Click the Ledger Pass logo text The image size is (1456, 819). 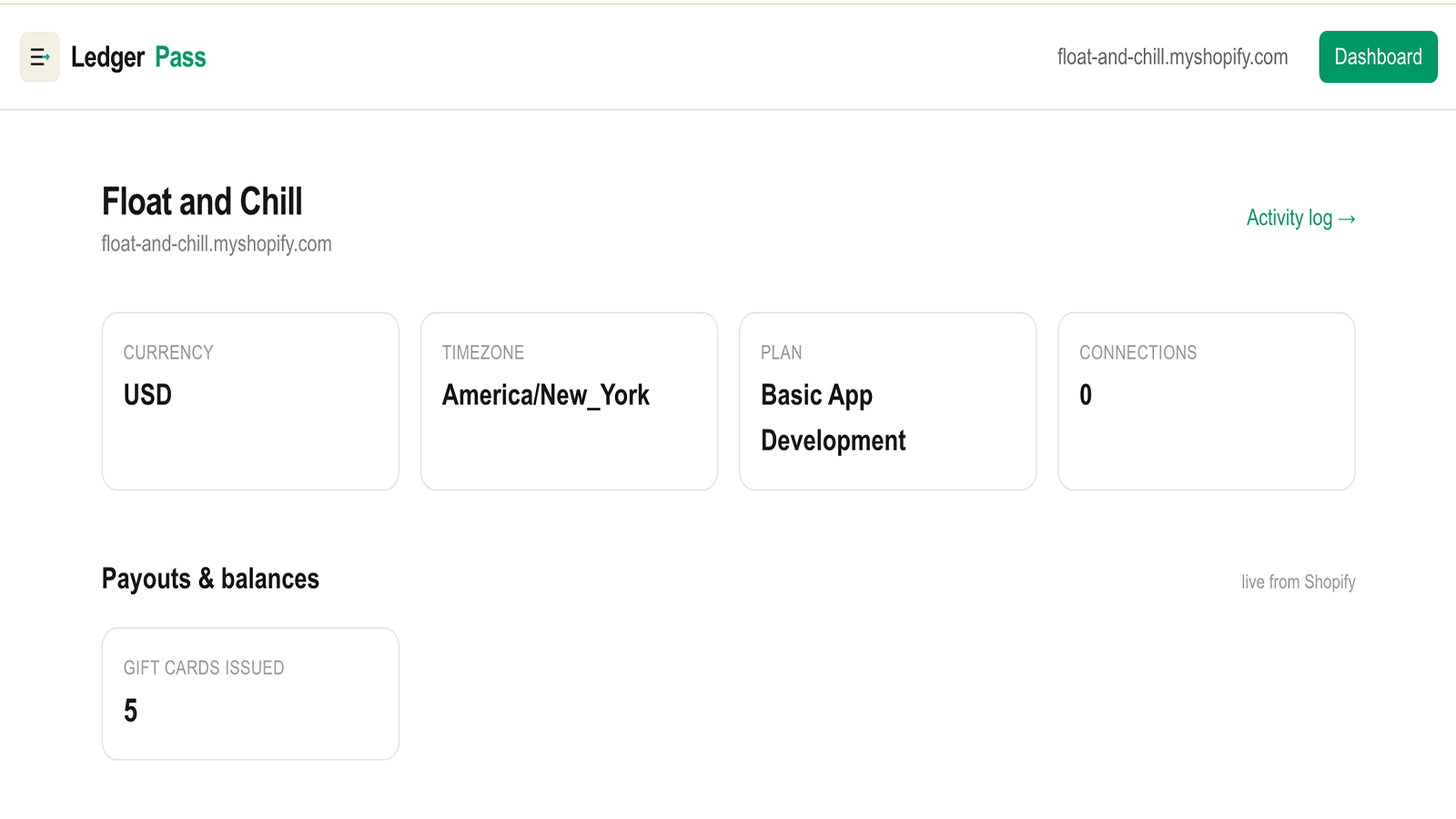tap(138, 57)
